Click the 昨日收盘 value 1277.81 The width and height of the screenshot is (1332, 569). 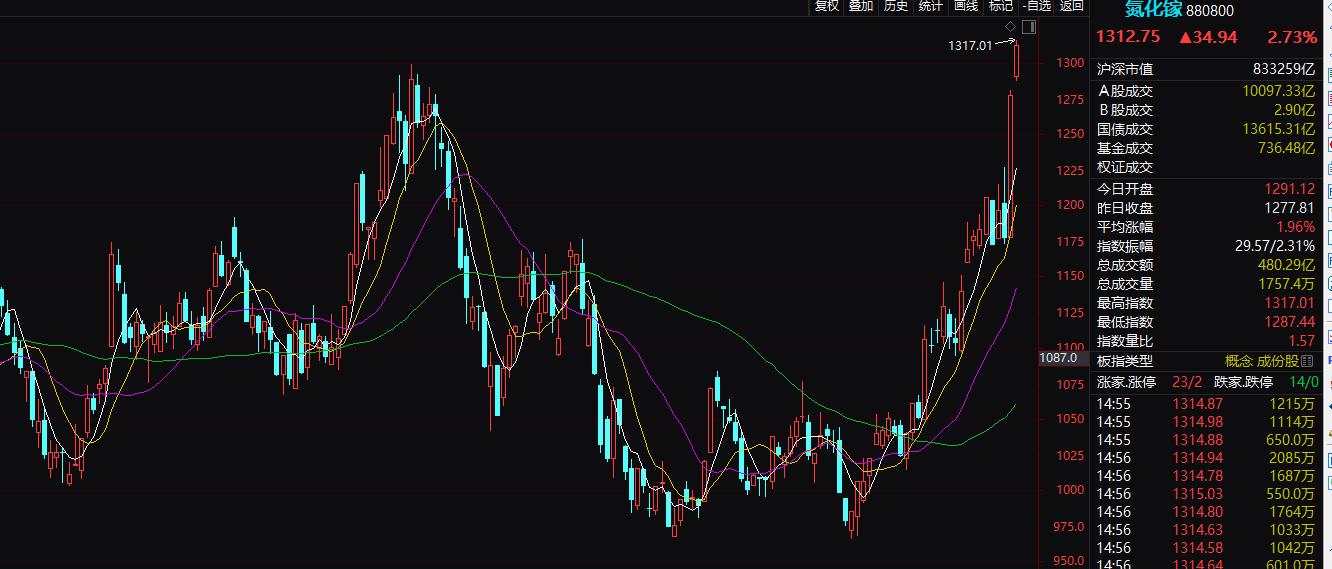coord(1290,208)
